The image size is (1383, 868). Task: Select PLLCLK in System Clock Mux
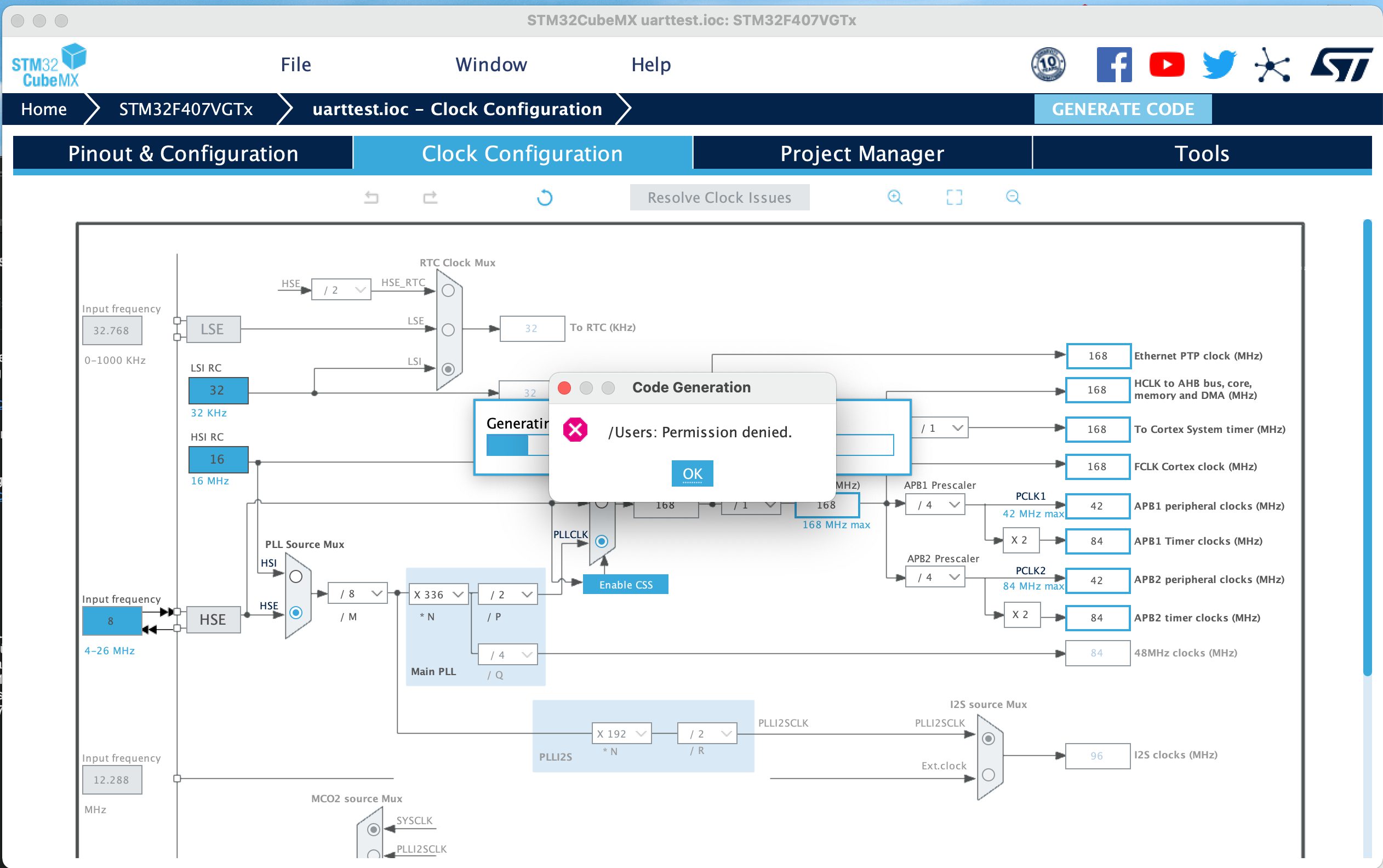pyautogui.click(x=602, y=541)
